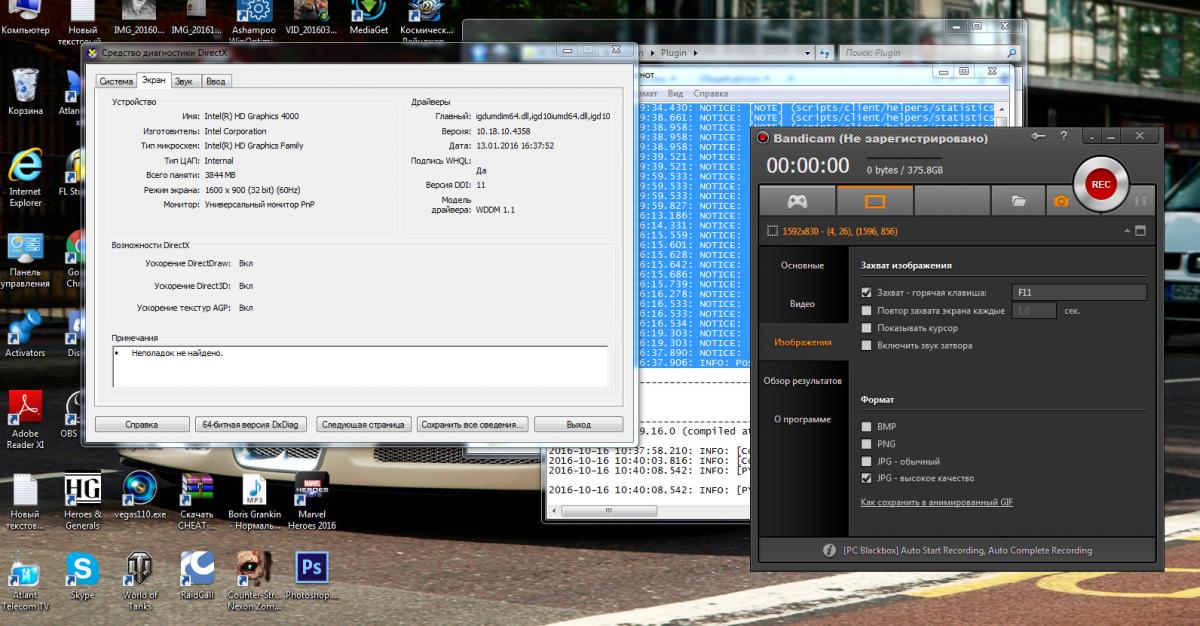Screen dimensions: 1200x626
Task: Toggle the capture hotkey checkbox
Action: coord(867,293)
